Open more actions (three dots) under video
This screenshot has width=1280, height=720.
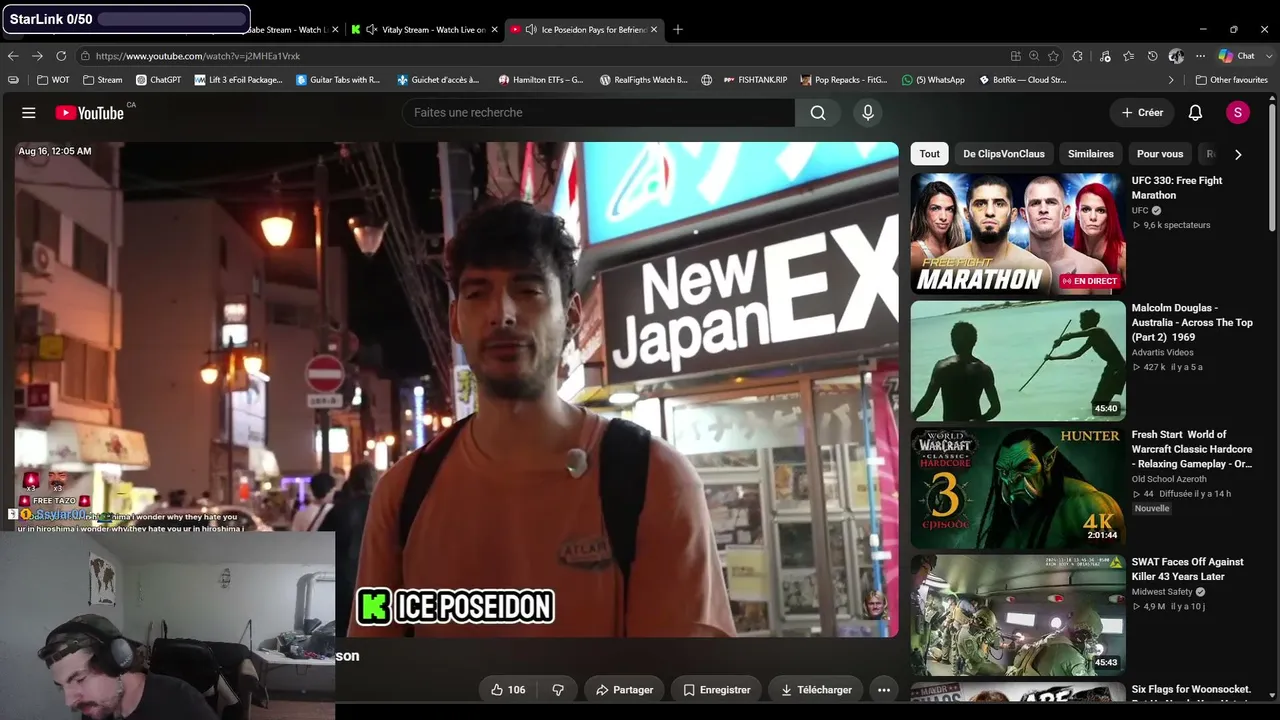click(x=884, y=690)
